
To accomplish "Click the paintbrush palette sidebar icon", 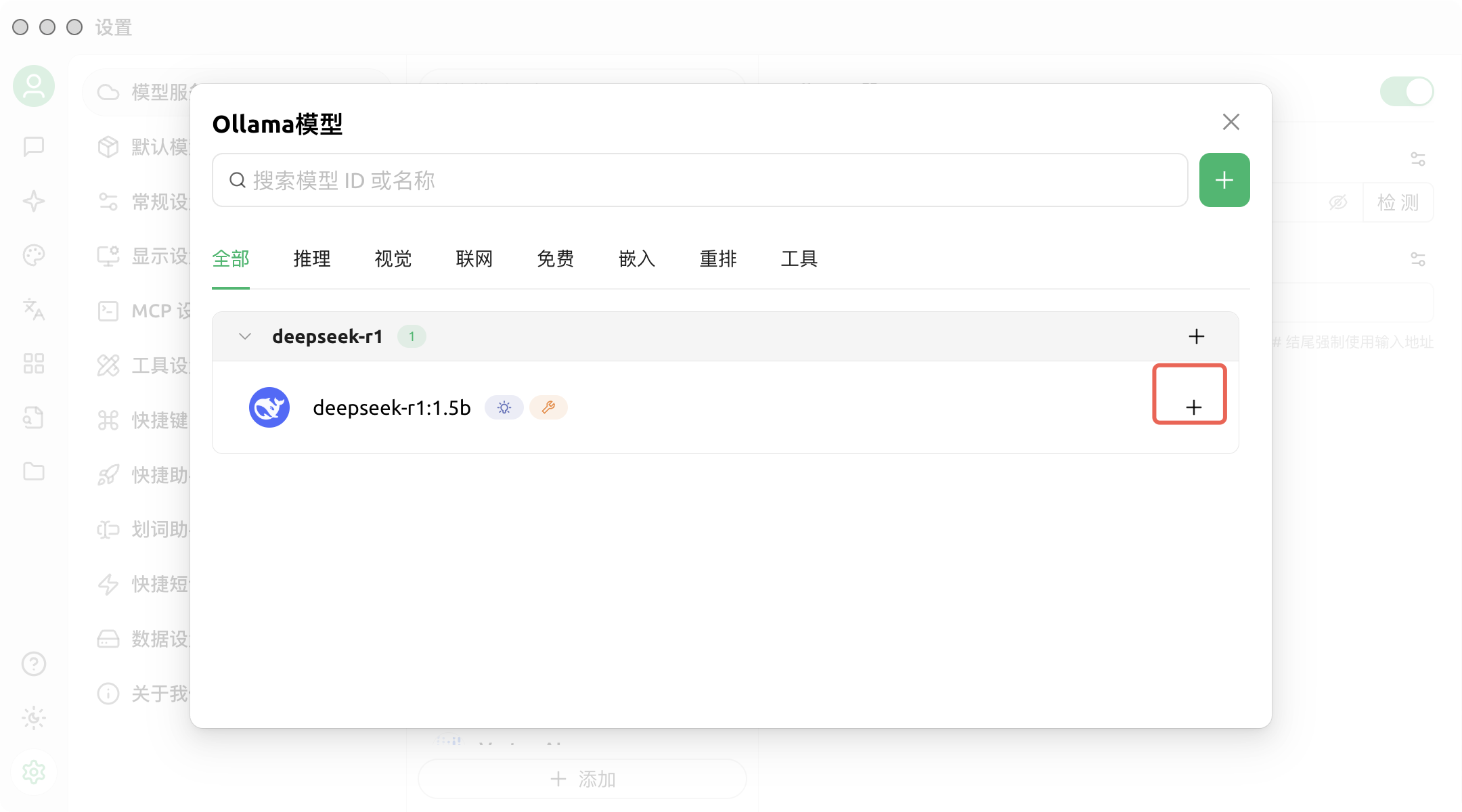I will click(x=34, y=255).
